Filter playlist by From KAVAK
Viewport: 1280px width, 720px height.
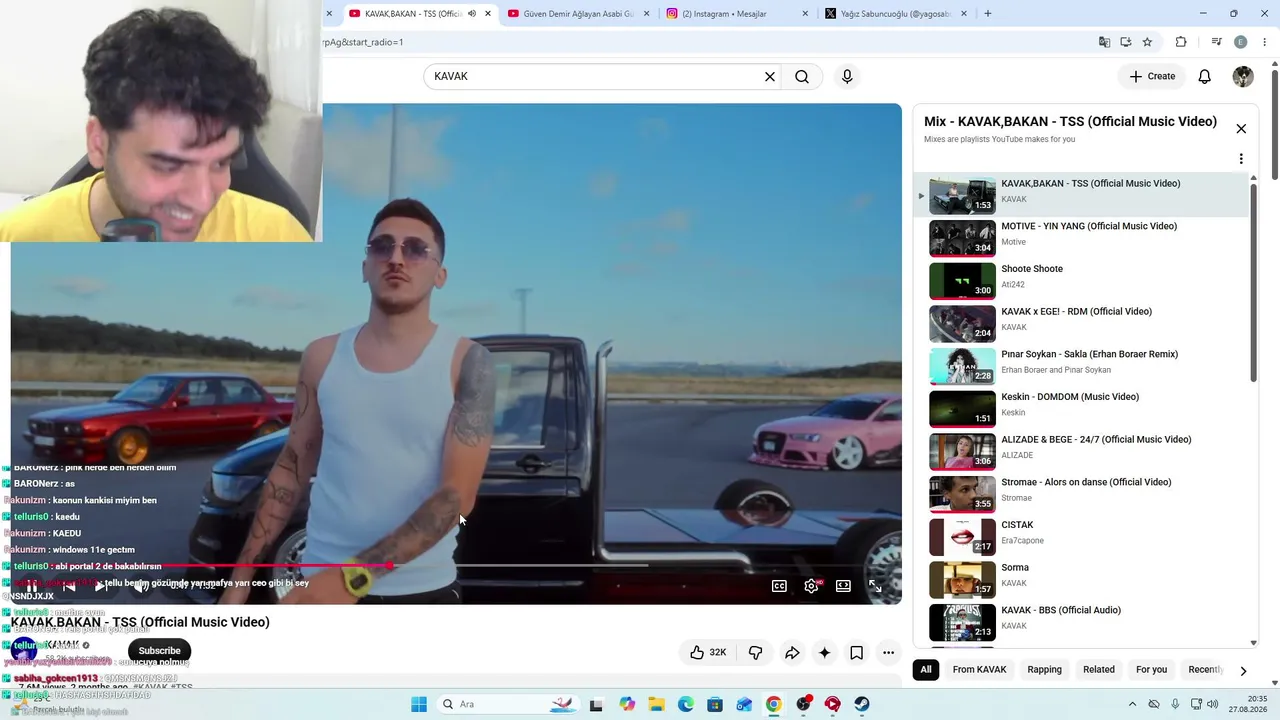pos(980,669)
